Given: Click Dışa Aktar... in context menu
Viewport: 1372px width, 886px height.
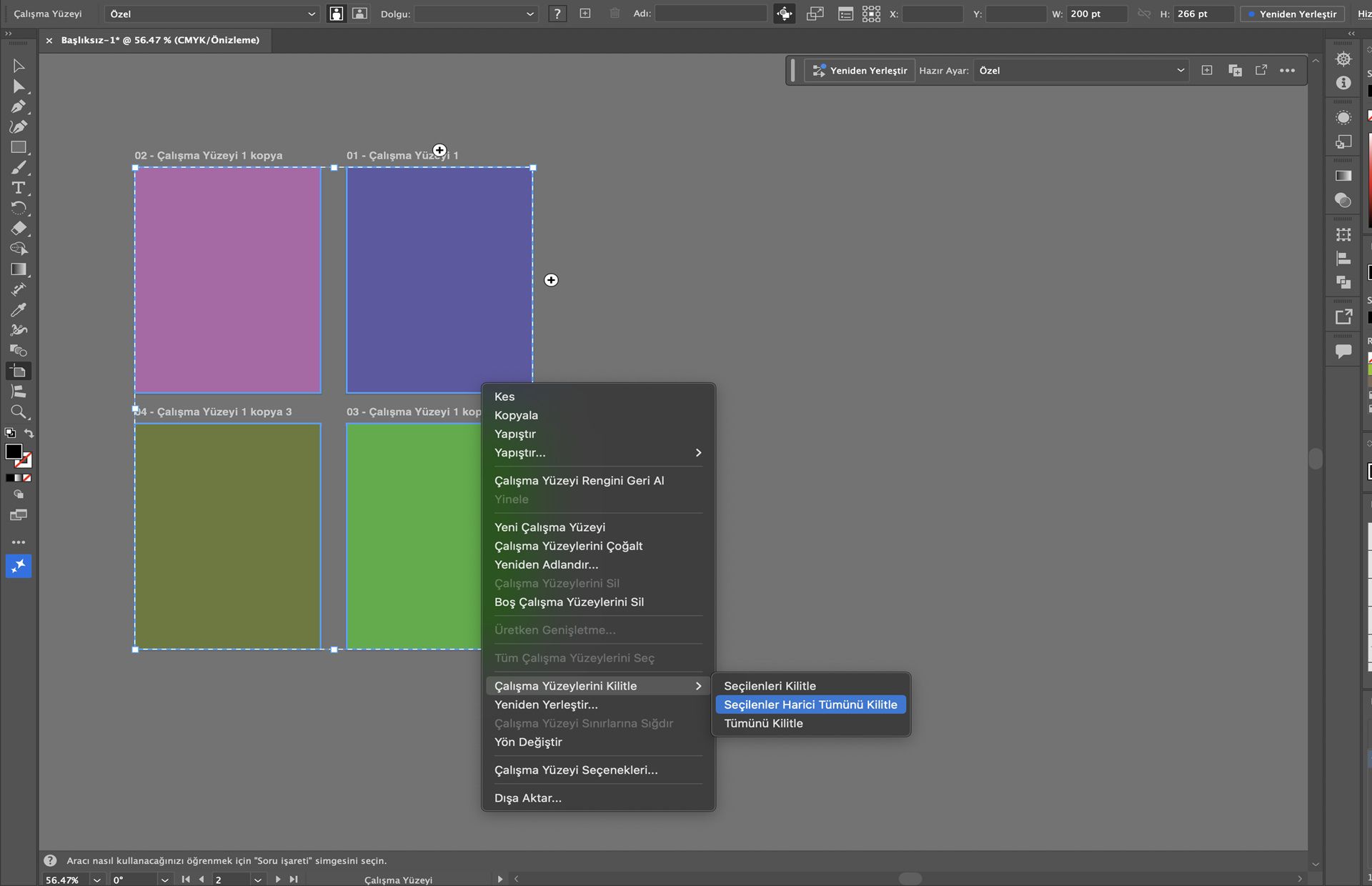Looking at the screenshot, I should 527,798.
